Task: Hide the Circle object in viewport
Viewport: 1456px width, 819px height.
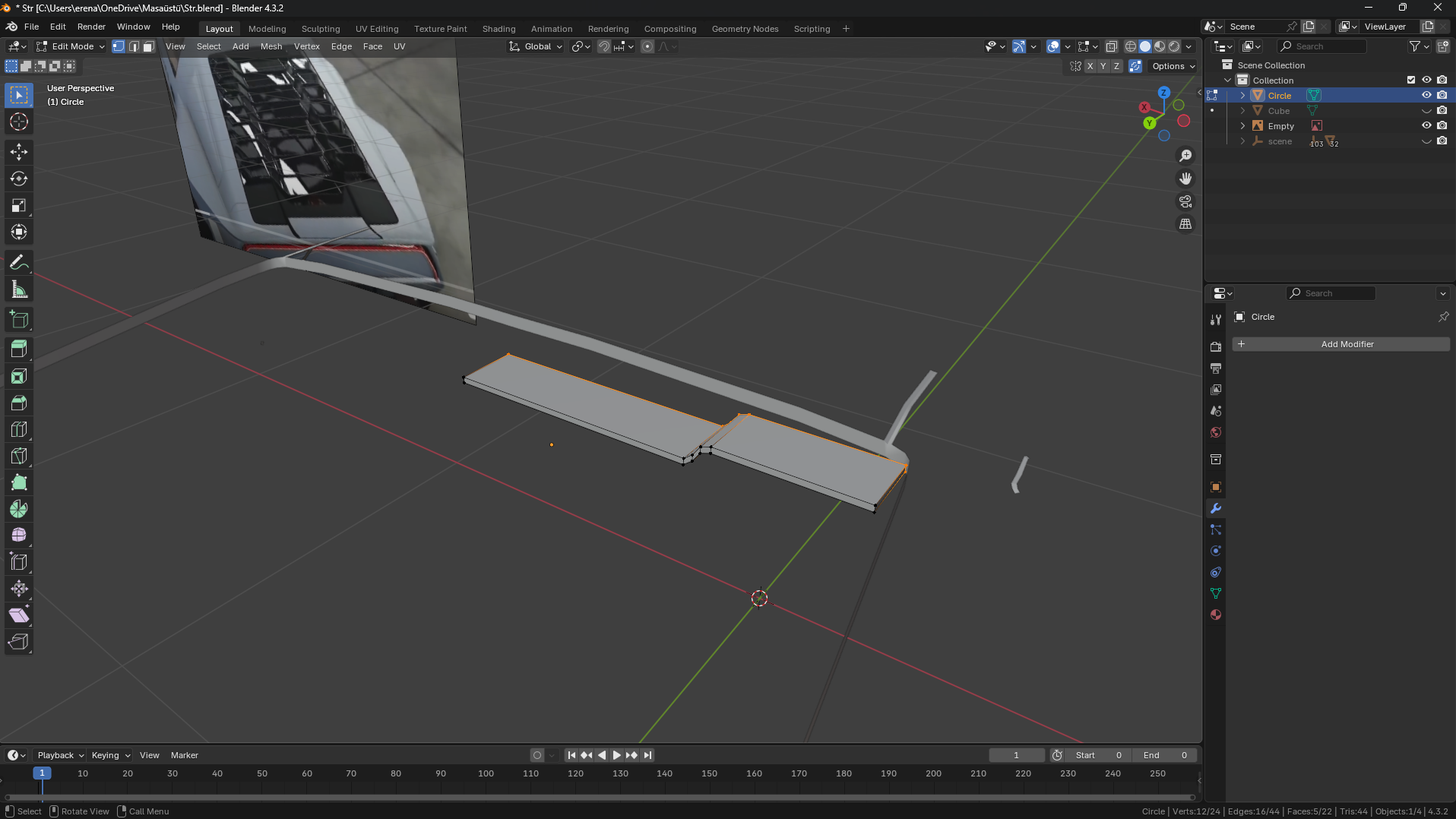Action: (x=1426, y=95)
